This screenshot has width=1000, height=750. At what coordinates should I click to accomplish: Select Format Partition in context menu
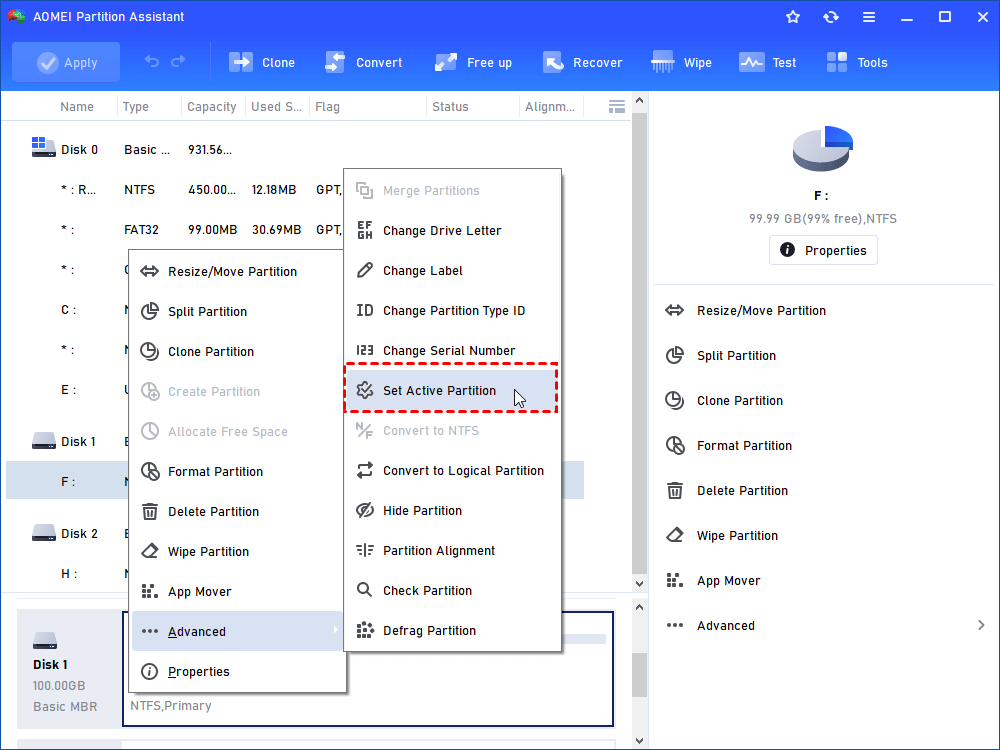tap(237, 471)
